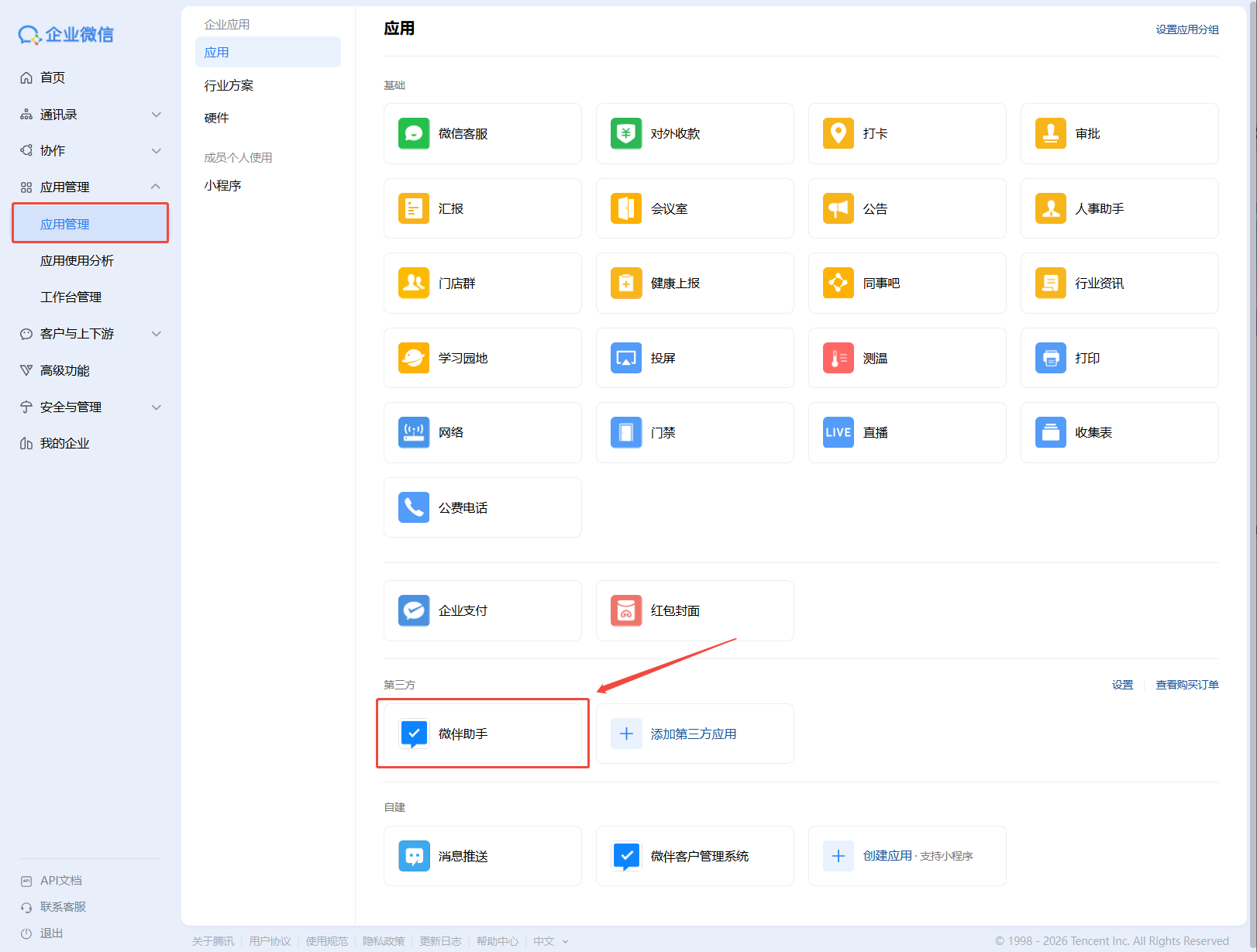Collapse the 应用管理 section chevron
This screenshot has width=1257, height=952.
[x=156, y=187]
